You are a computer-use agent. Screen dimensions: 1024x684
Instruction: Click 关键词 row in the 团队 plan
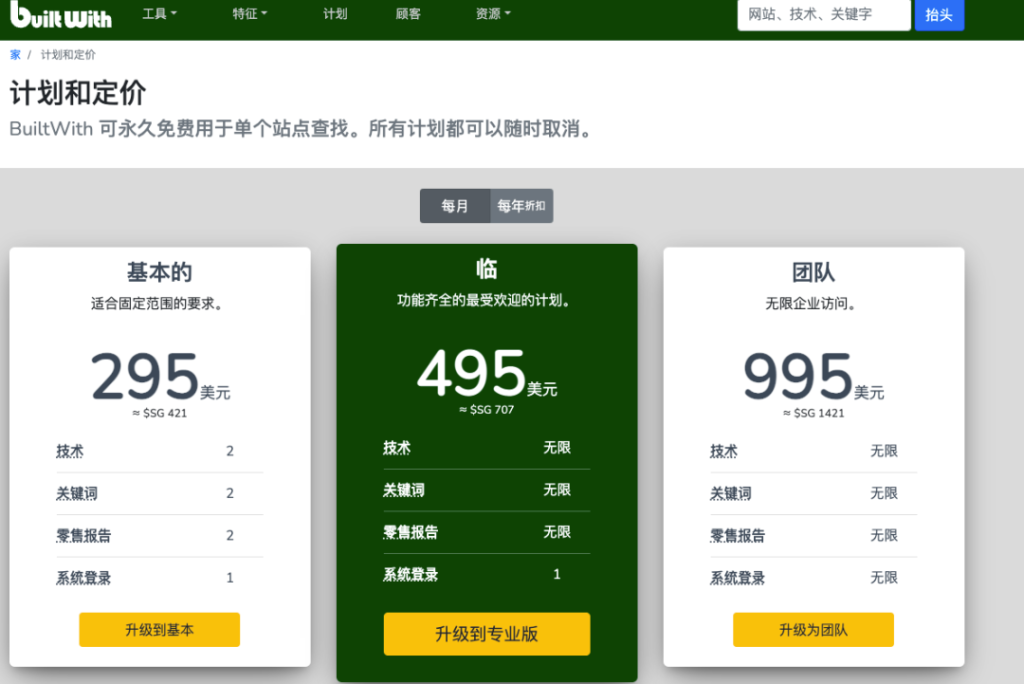(813, 493)
